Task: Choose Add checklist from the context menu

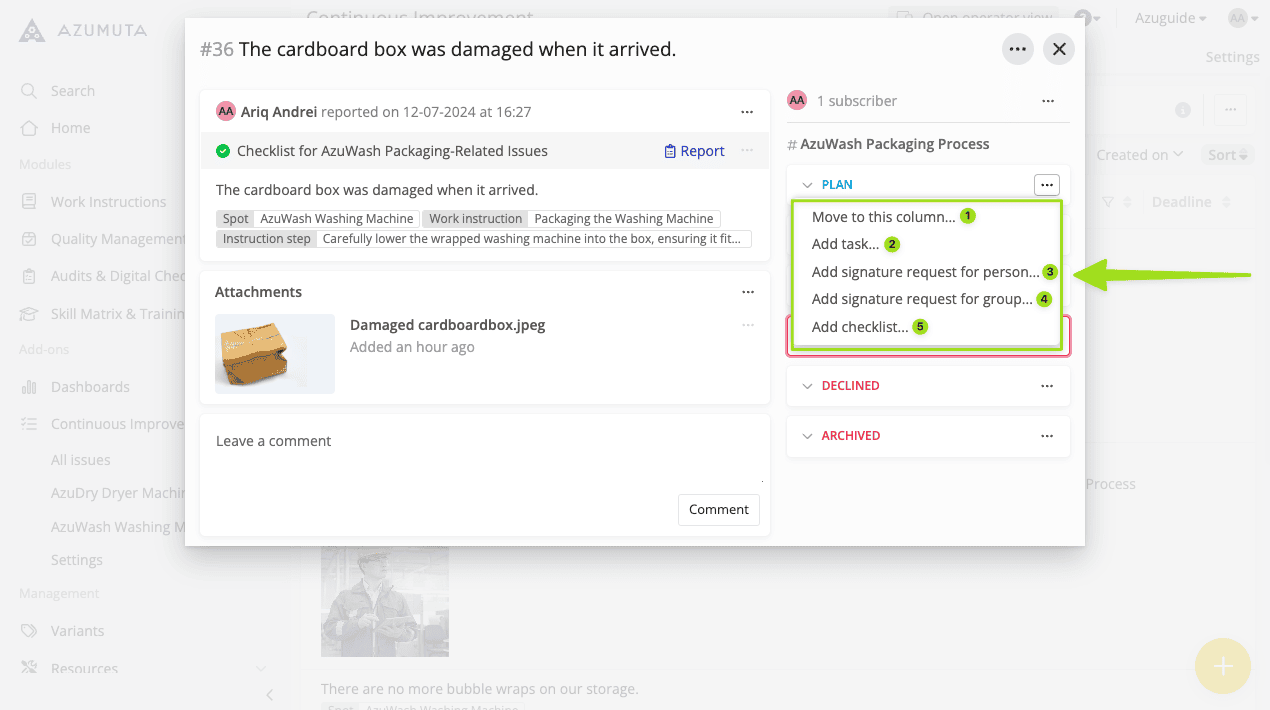Action: 861,326
